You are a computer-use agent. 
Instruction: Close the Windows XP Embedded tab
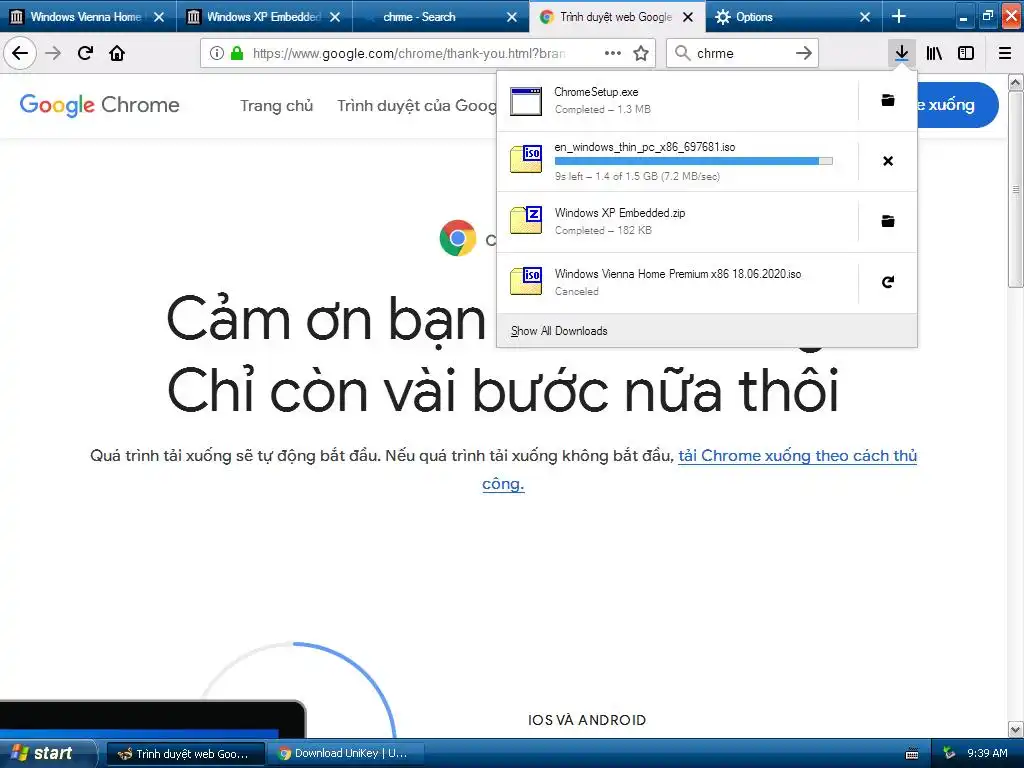click(335, 17)
